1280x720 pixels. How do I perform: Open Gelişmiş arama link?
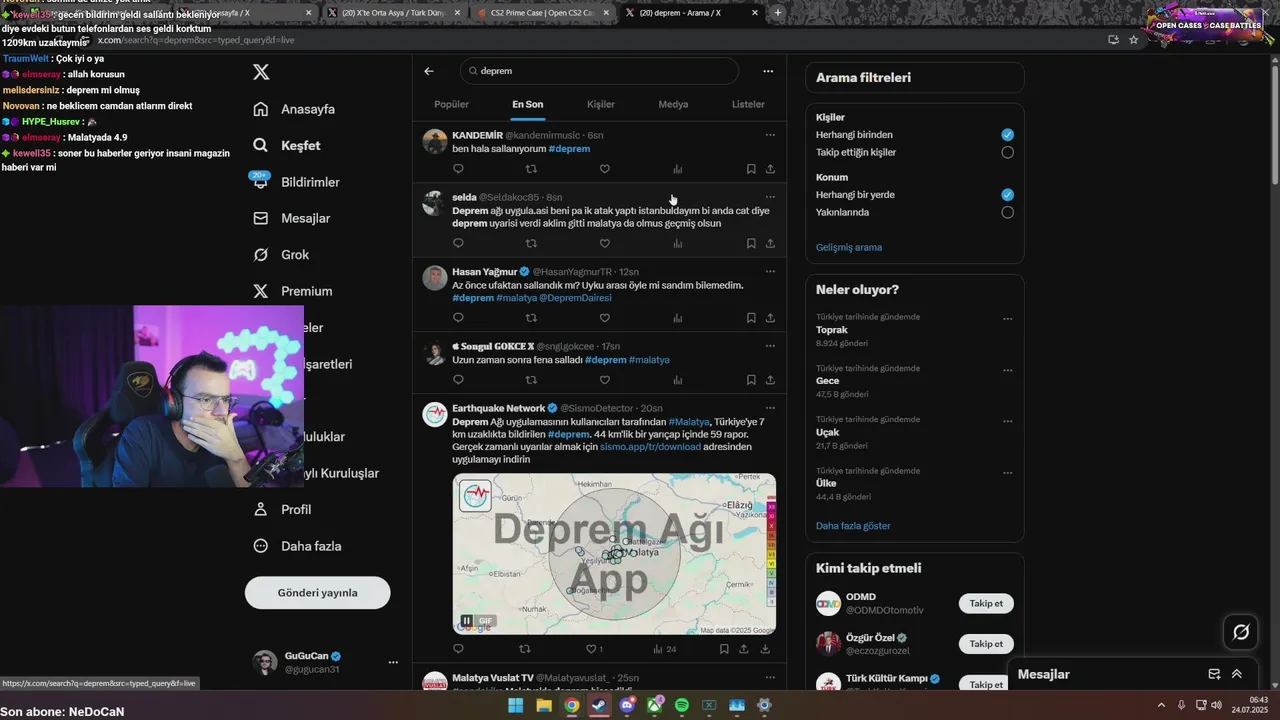[849, 247]
